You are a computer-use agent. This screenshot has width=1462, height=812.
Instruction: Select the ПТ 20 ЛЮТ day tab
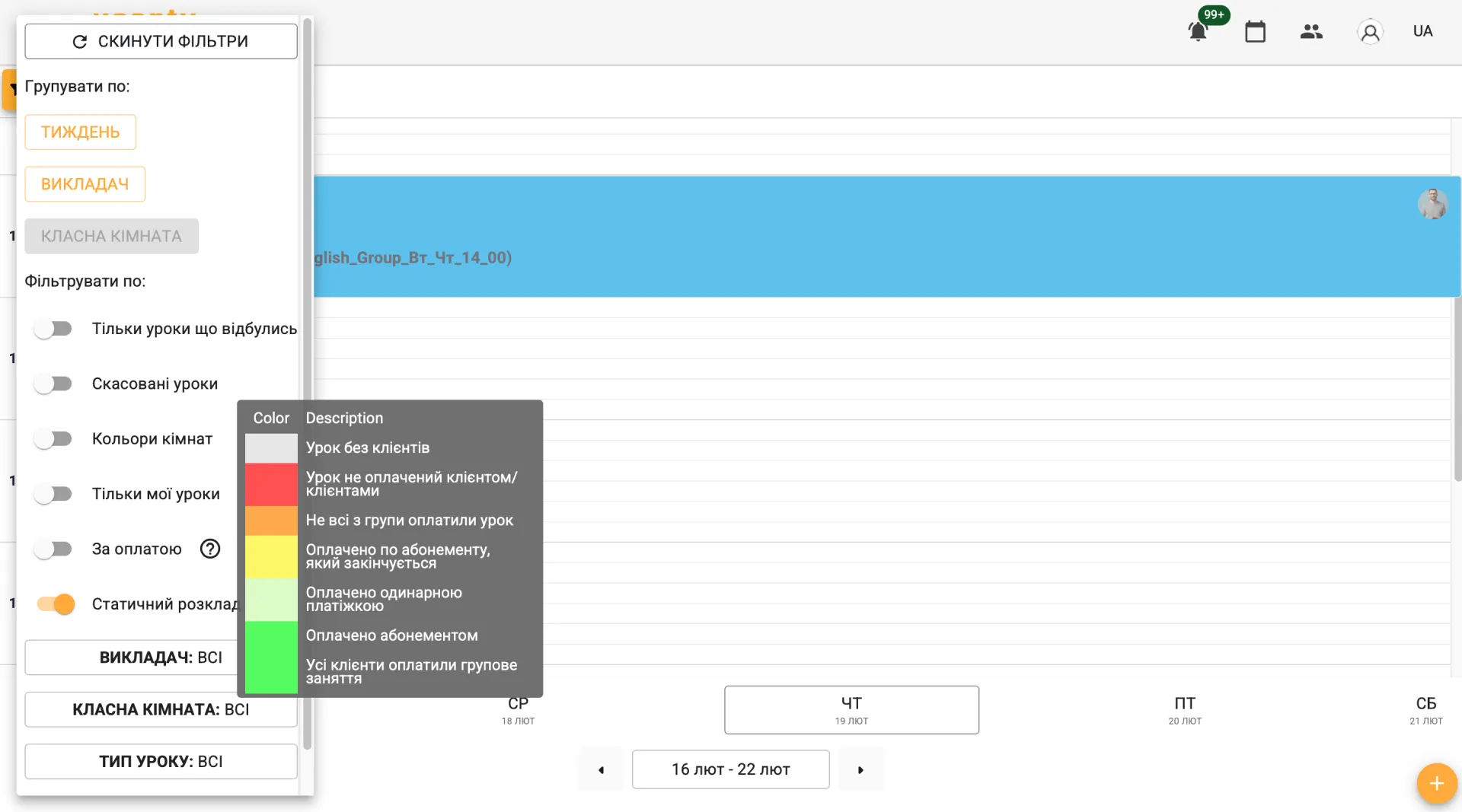pos(1185,710)
